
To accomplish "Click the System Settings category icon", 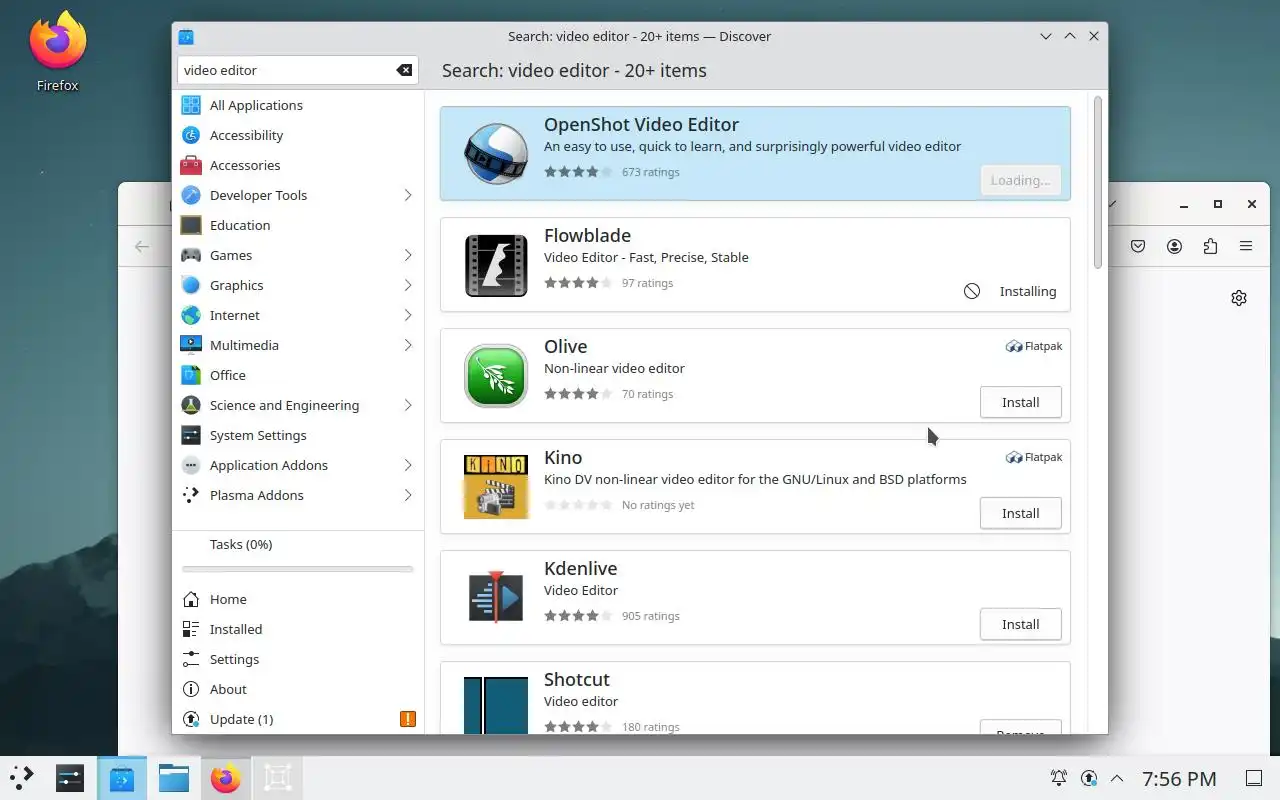I will [x=191, y=435].
